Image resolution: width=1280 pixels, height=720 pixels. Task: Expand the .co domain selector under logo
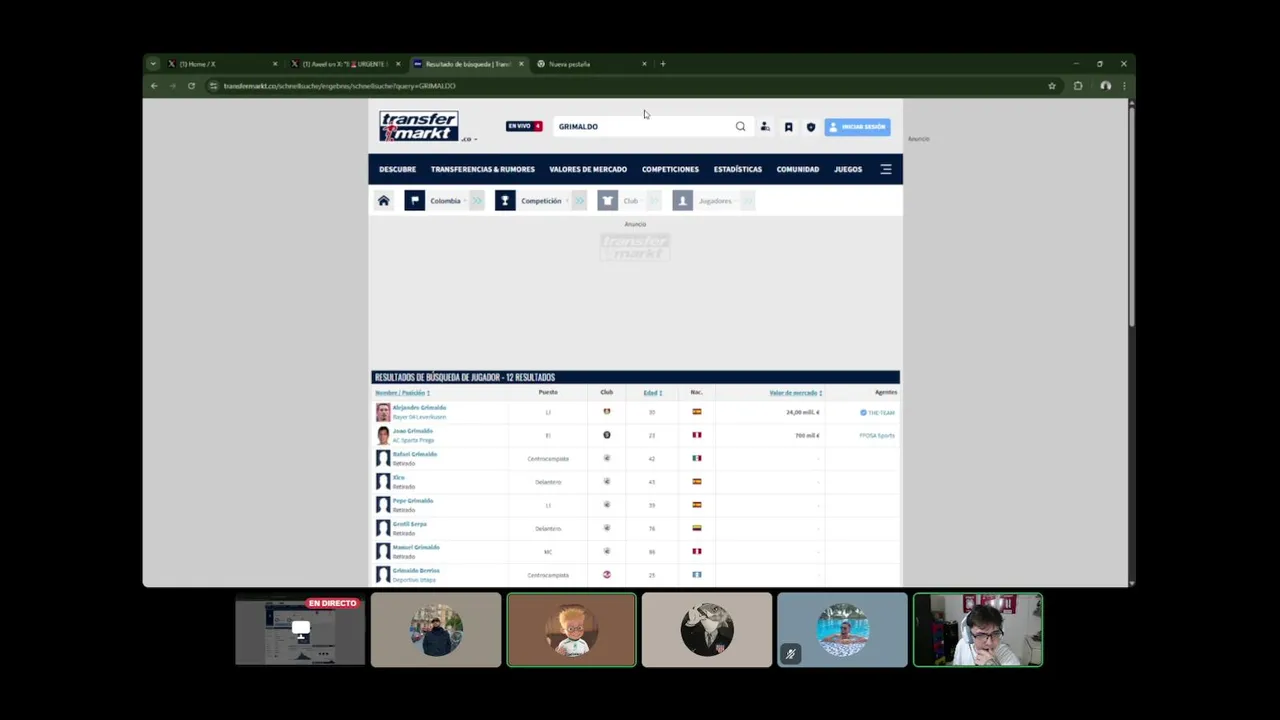pos(469,139)
